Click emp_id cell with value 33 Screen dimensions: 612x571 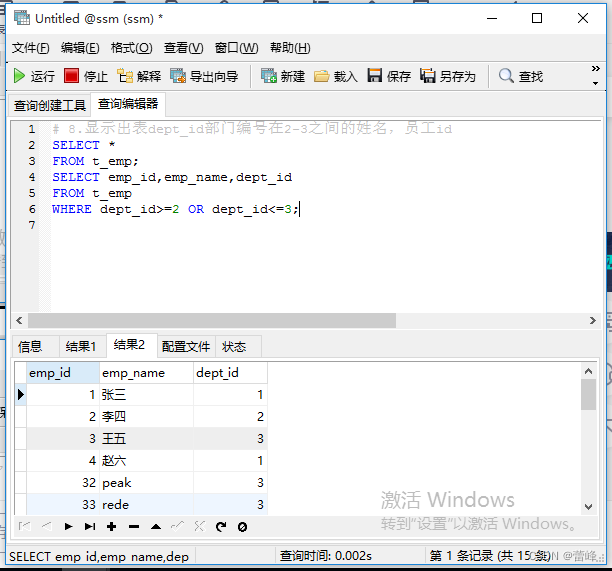click(63, 505)
